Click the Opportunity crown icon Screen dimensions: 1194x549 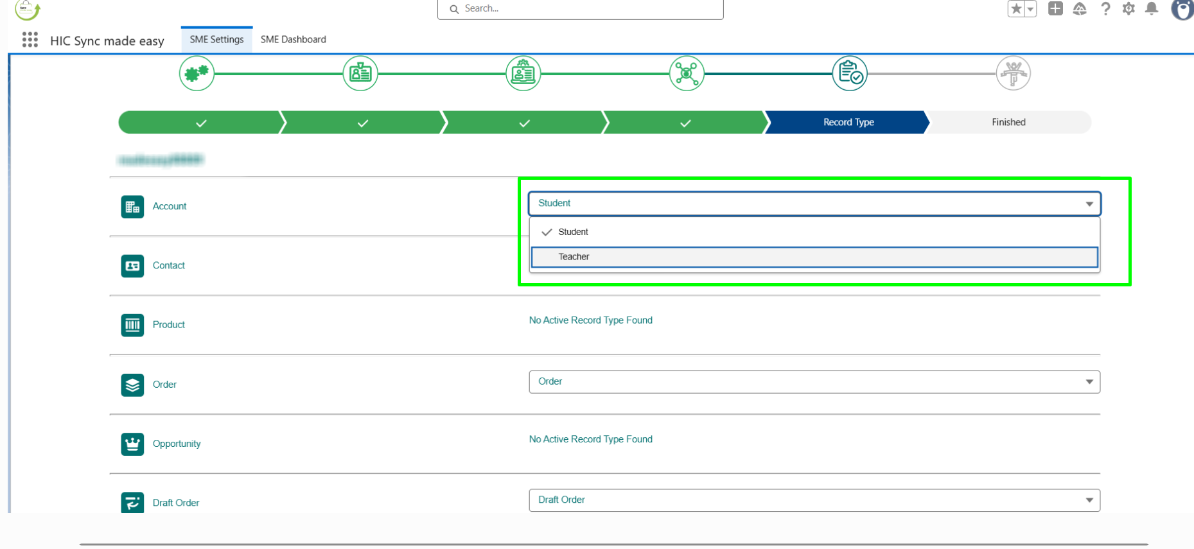132,444
